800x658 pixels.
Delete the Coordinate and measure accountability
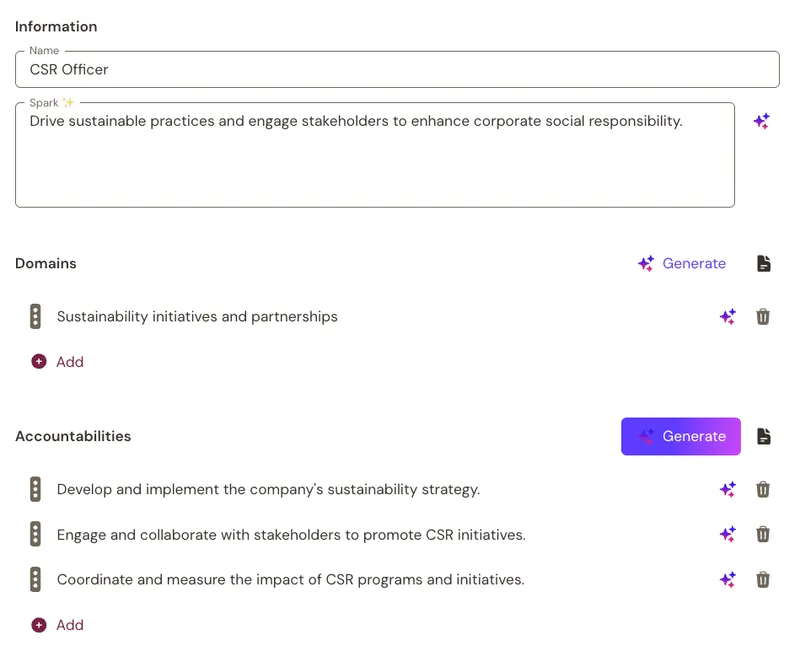[763, 580]
